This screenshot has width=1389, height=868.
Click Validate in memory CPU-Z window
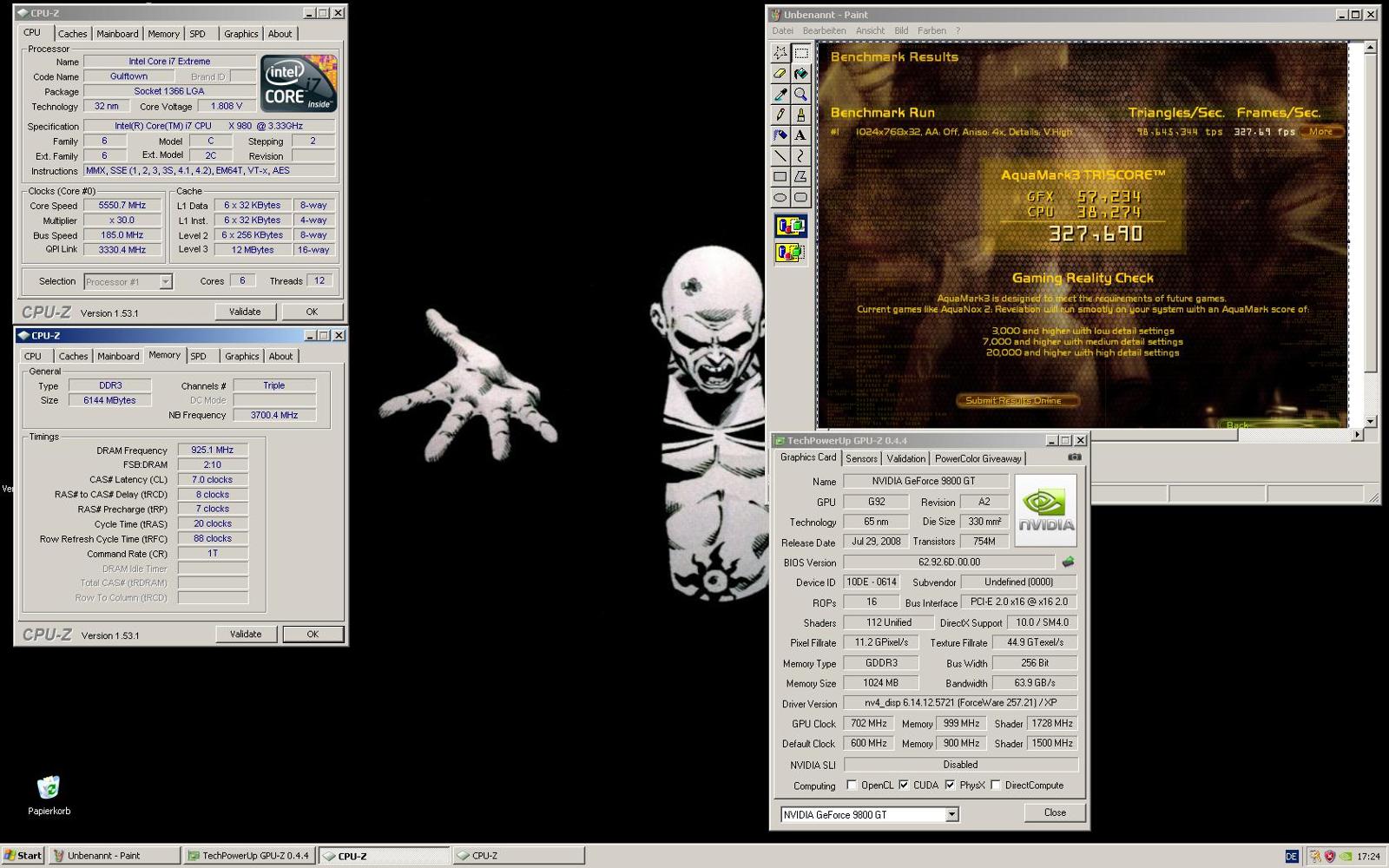[246, 635]
